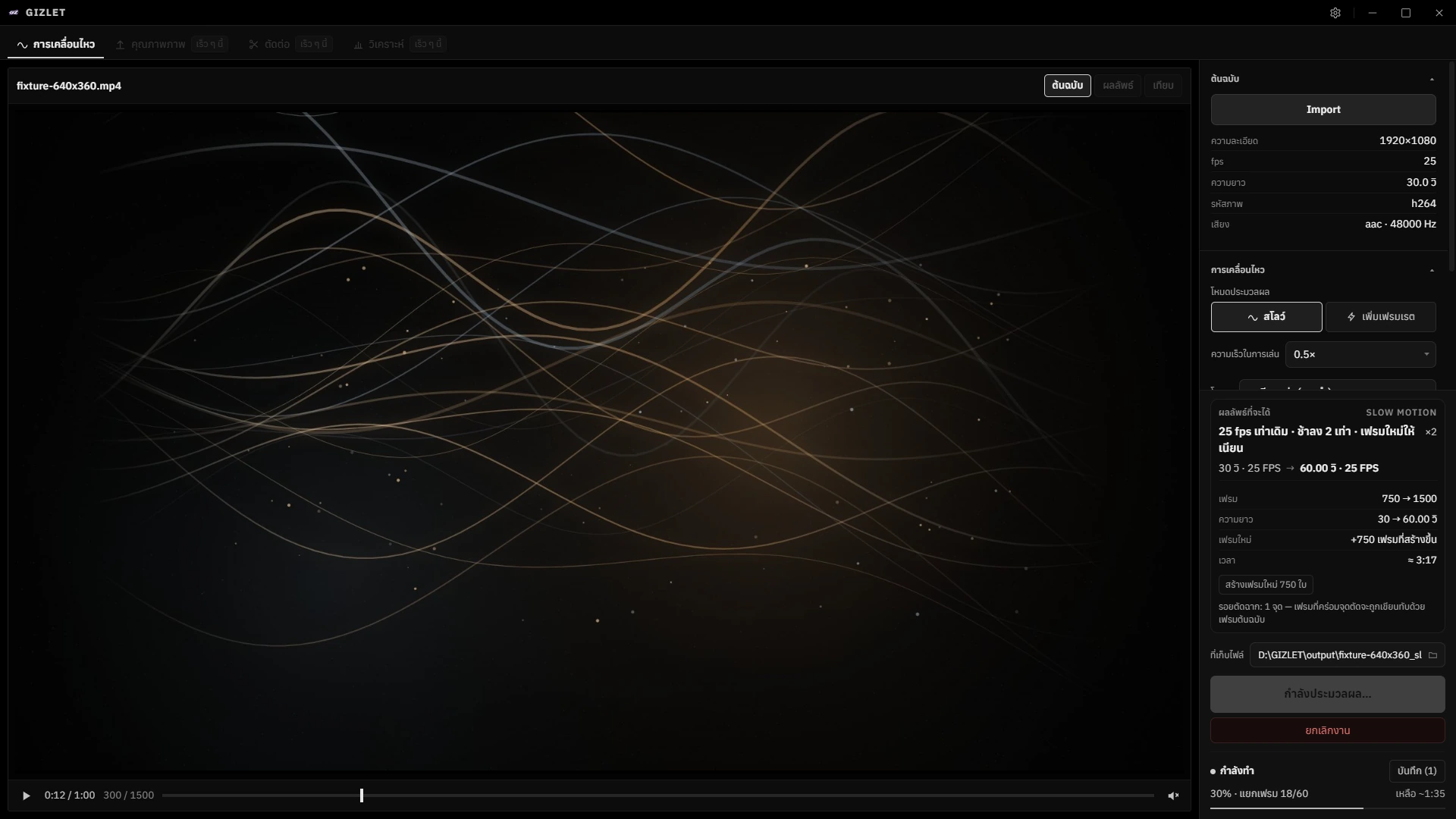Click the processing progress bar
This screenshot has height=819, width=1456.
click(1327, 808)
